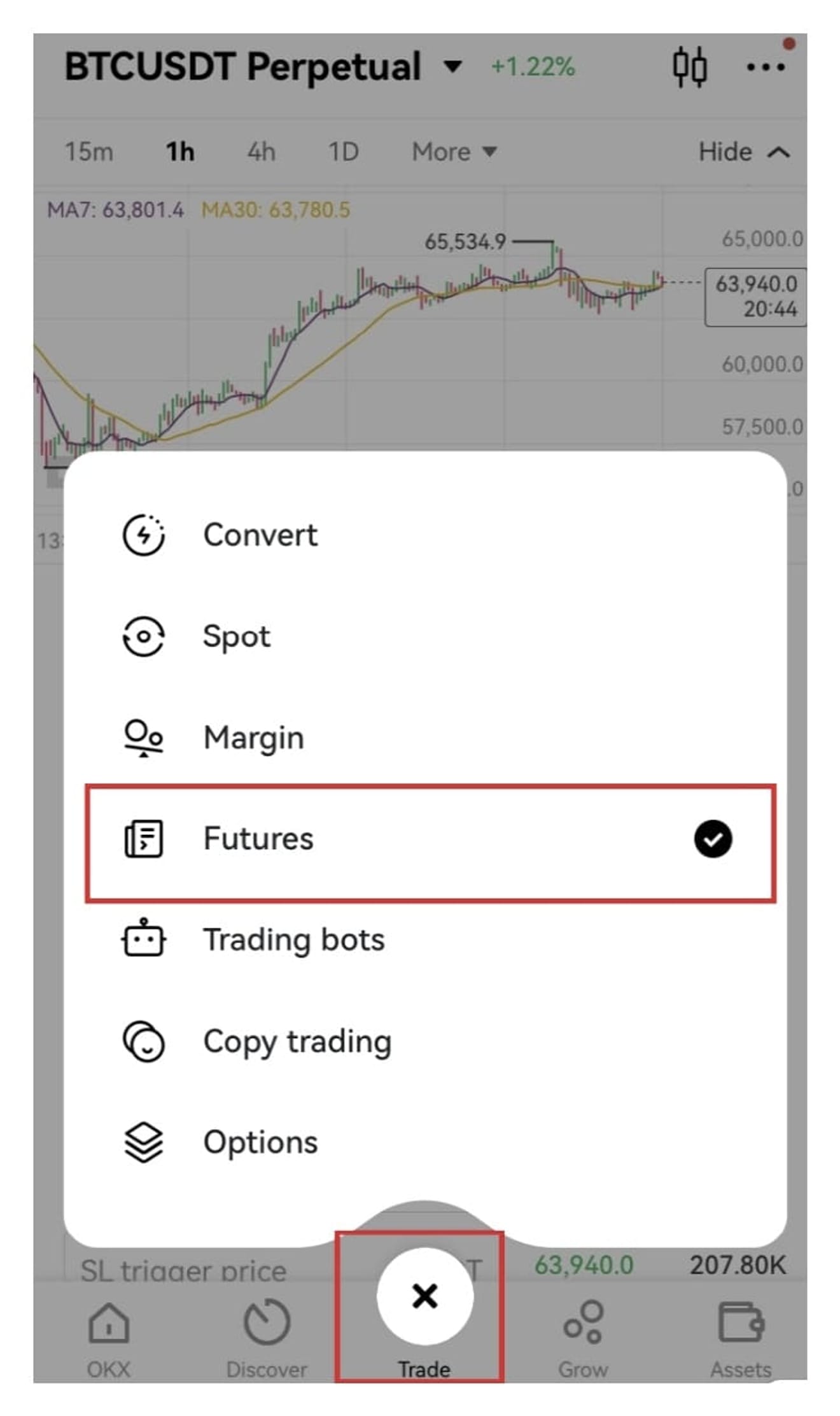Tap the Spot trading icon
The height and width of the screenshot is (1416, 840).
click(x=143, y=636)
